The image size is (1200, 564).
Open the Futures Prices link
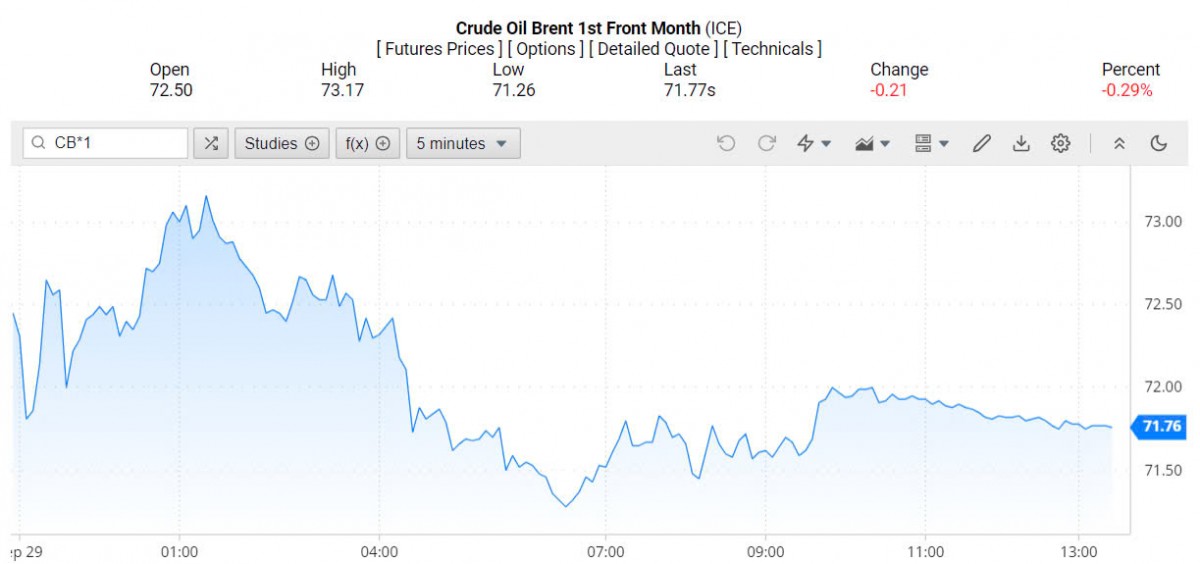coord(439,48)
